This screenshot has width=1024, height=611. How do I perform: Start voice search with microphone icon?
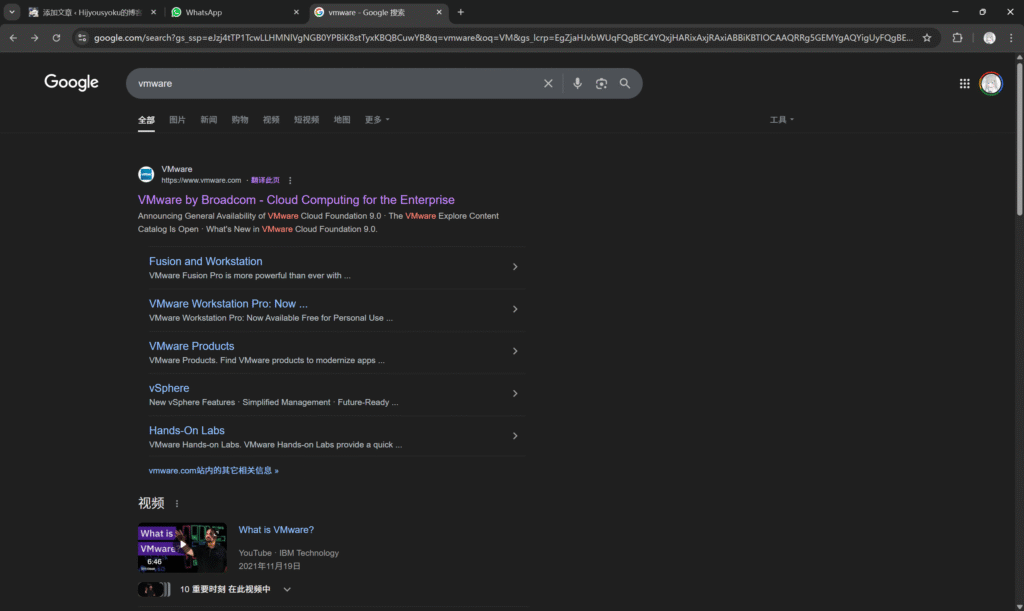(x=577, y=84)
